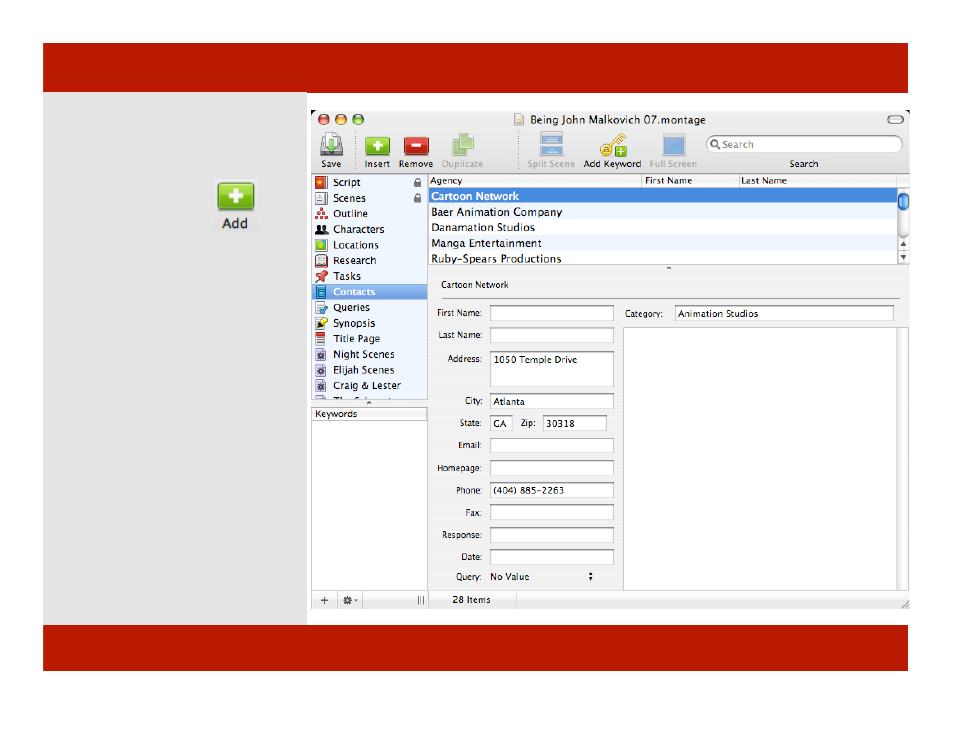Click the document icon in window title

tap(519, 120)
